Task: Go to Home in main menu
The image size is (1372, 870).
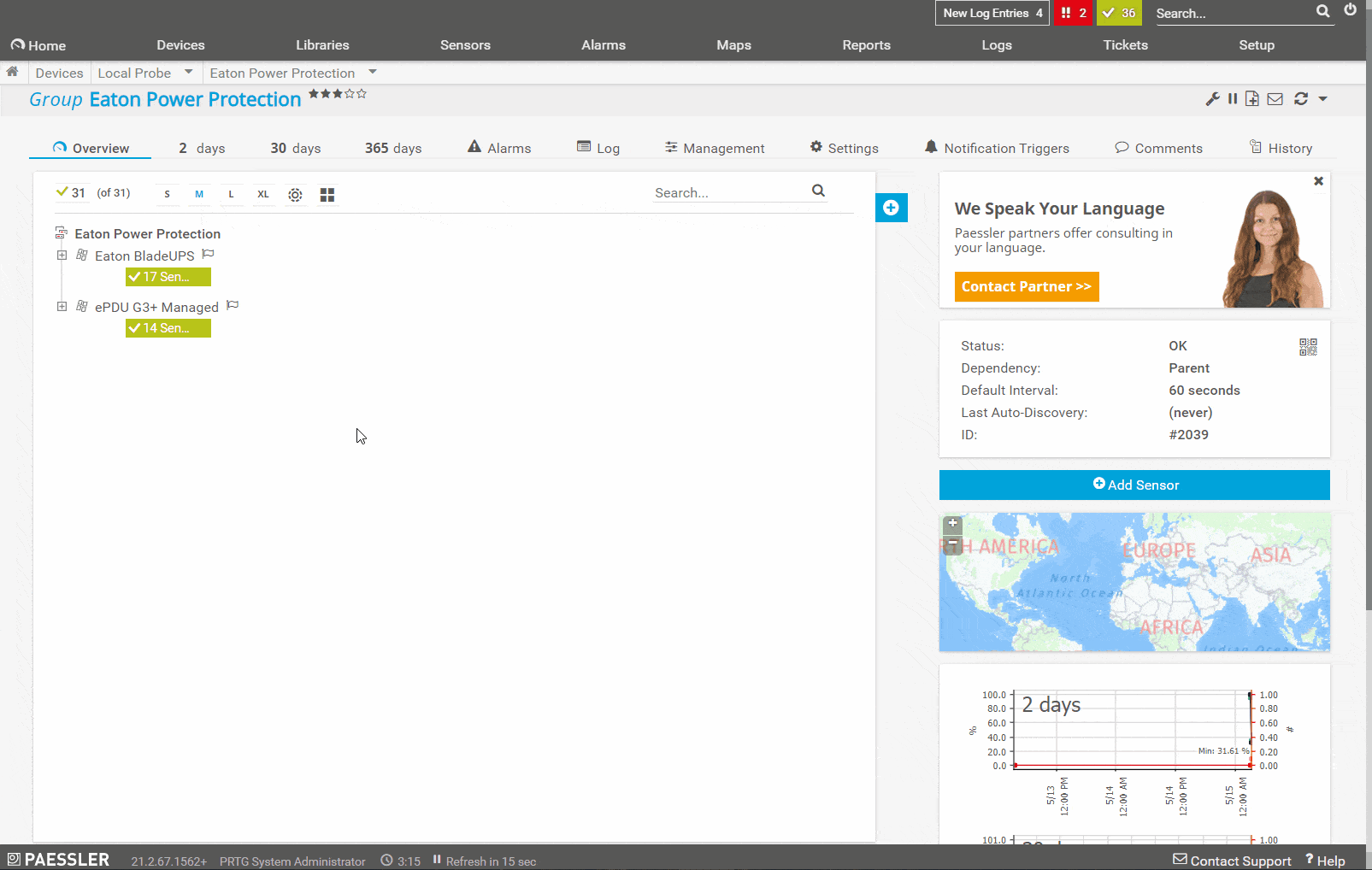Action: click(x=38, y=45)
